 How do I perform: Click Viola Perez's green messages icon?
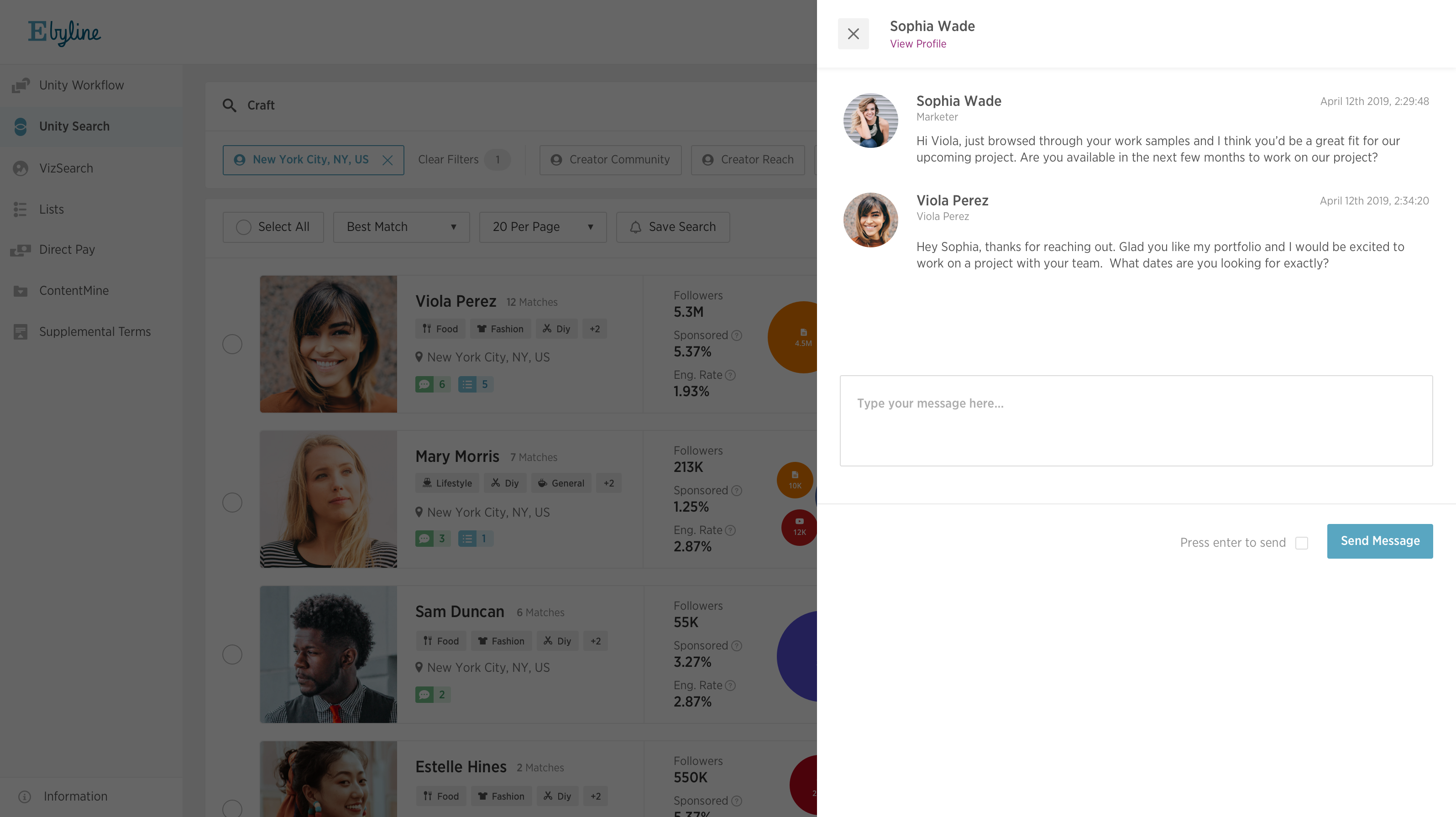424,384
